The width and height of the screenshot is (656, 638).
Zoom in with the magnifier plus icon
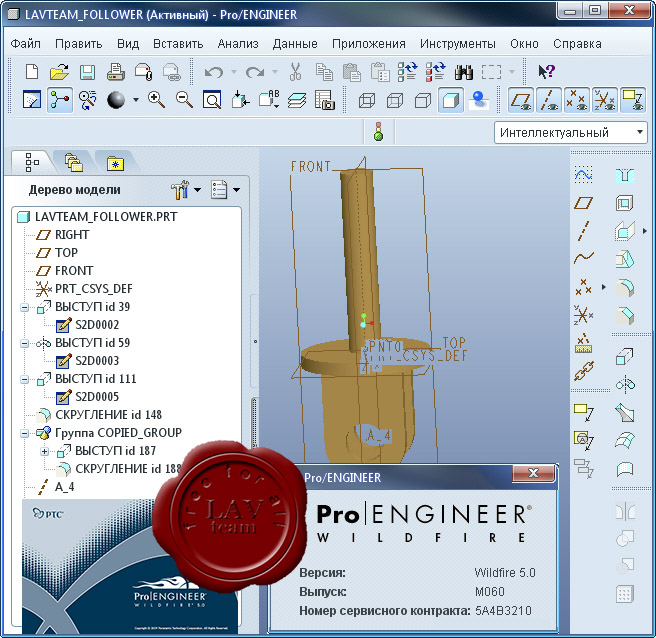click(x=156, y=100)
